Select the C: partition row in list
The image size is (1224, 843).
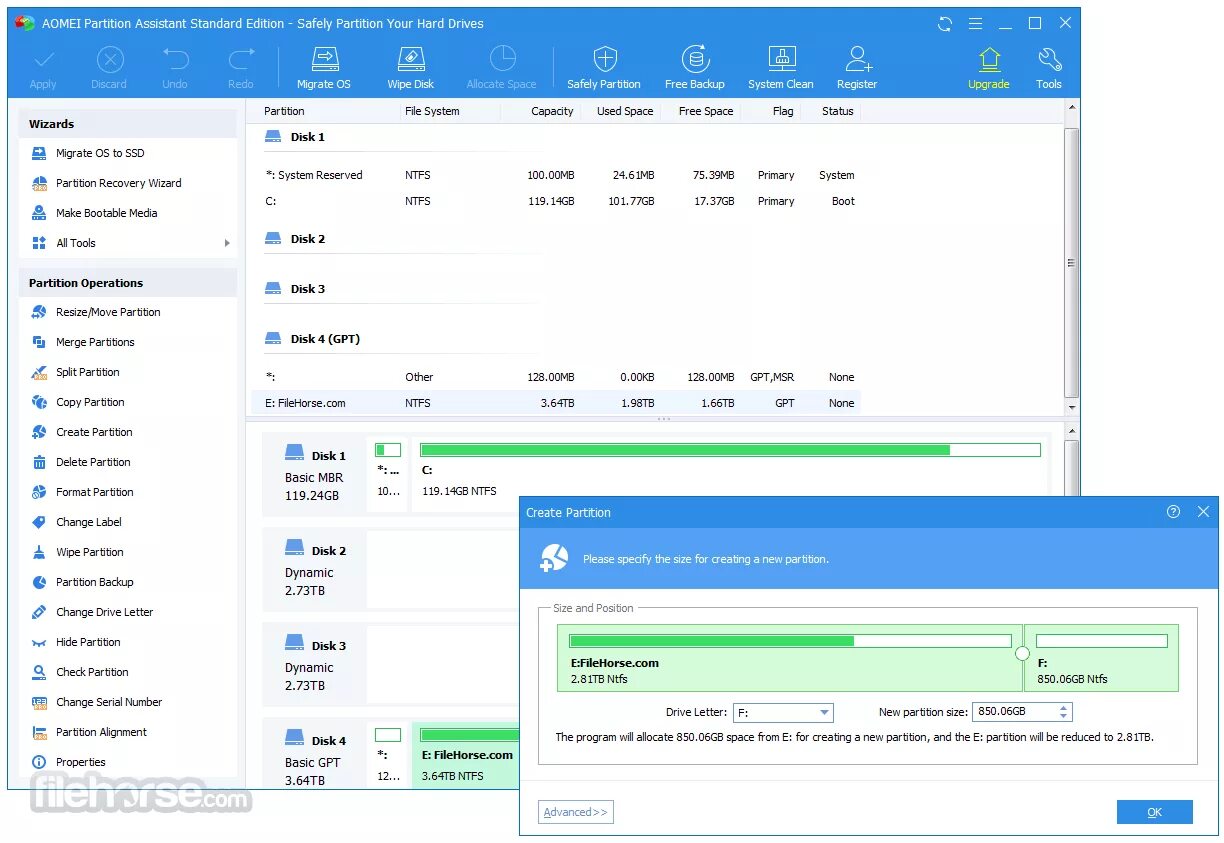(x=555, y=201)
